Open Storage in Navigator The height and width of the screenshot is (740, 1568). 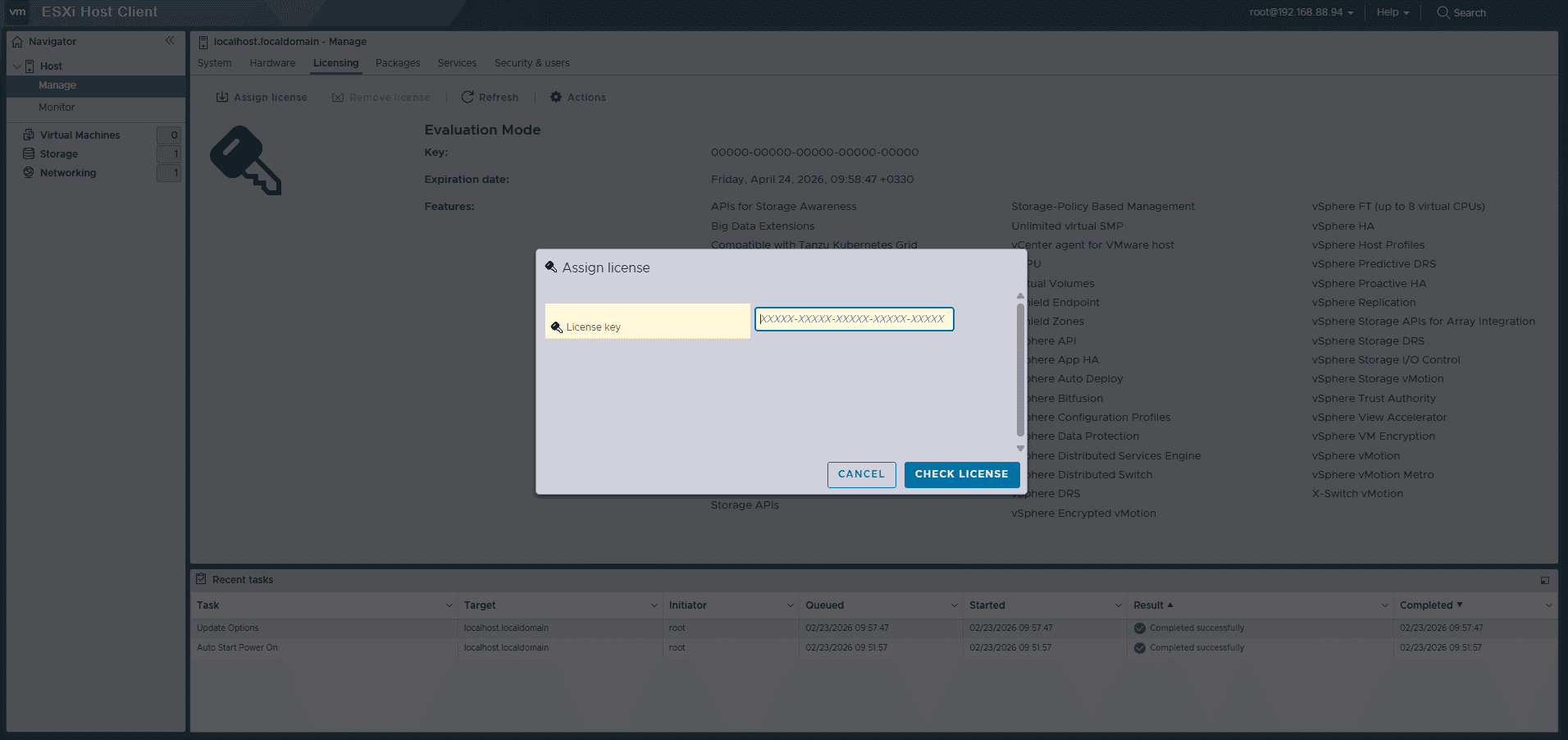click(x=59, y=153)
